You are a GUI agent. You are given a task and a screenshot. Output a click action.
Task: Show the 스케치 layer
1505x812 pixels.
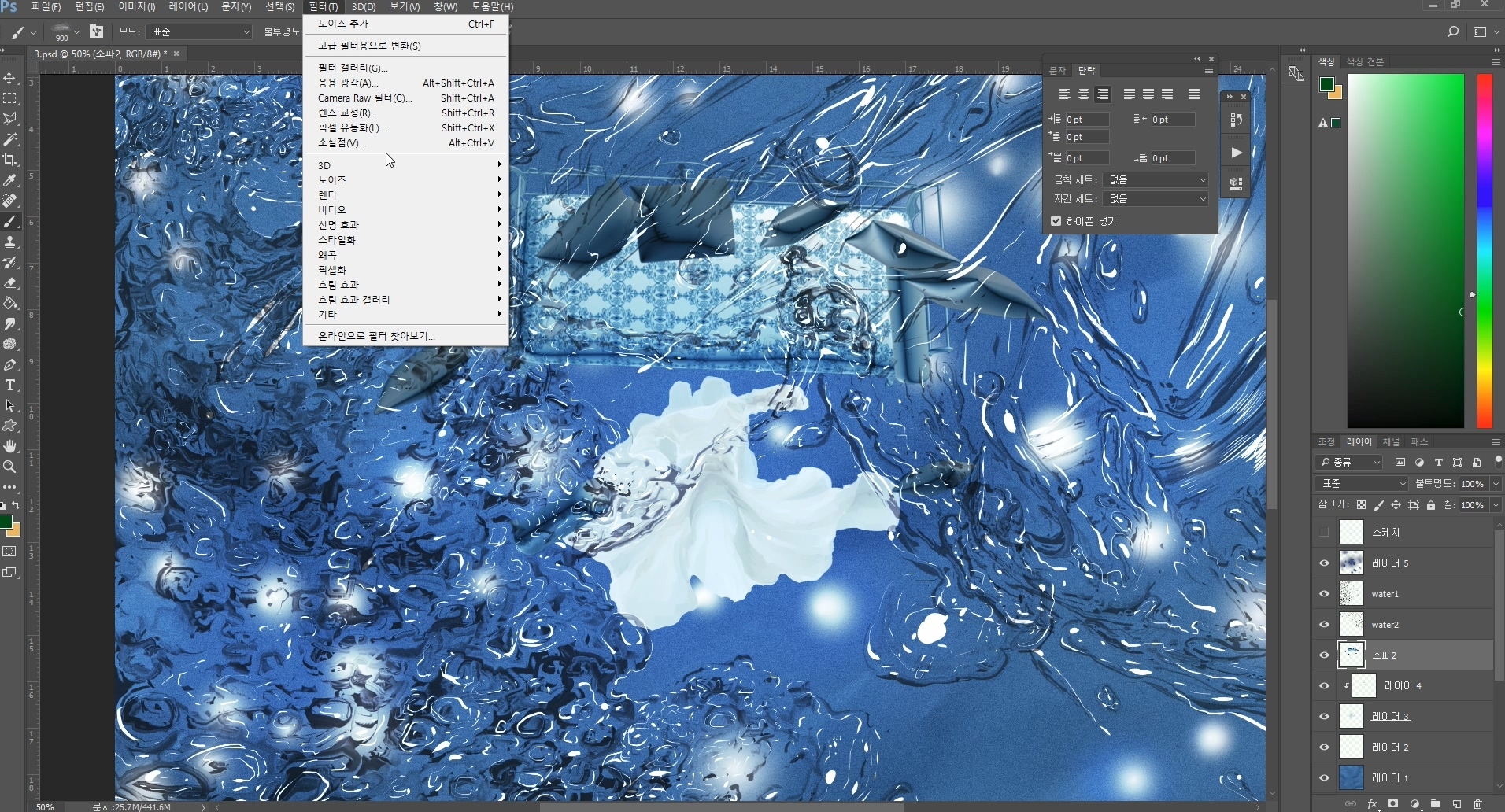coord(1324,533)
